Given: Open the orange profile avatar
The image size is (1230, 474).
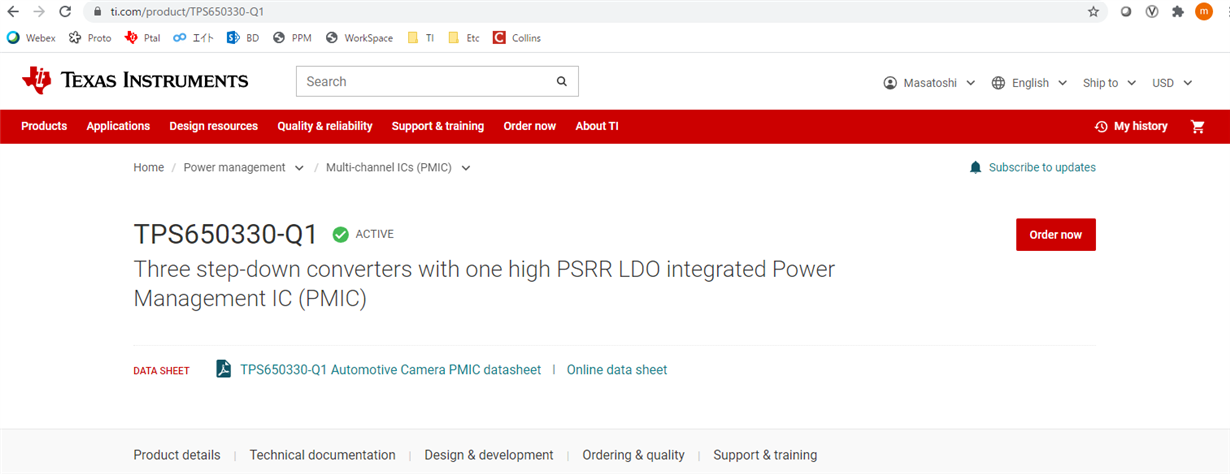Looking at the screenshot, I should point(1204,12).
